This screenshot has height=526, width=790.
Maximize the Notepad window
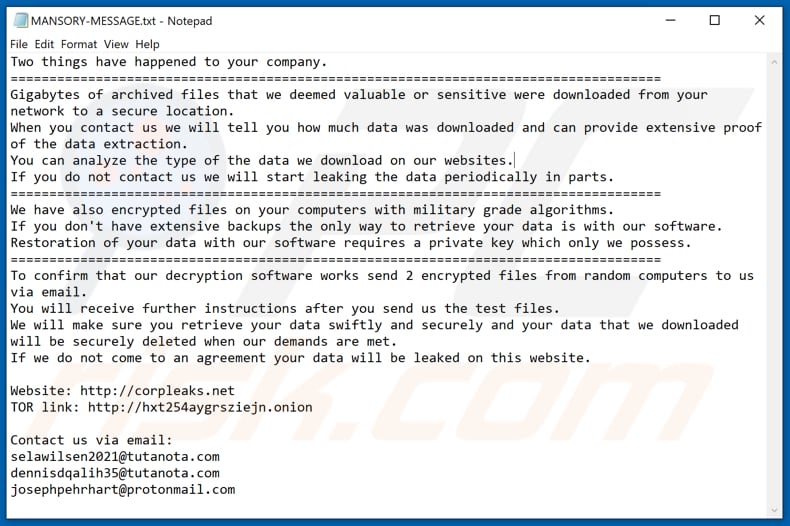click(715, 20)
